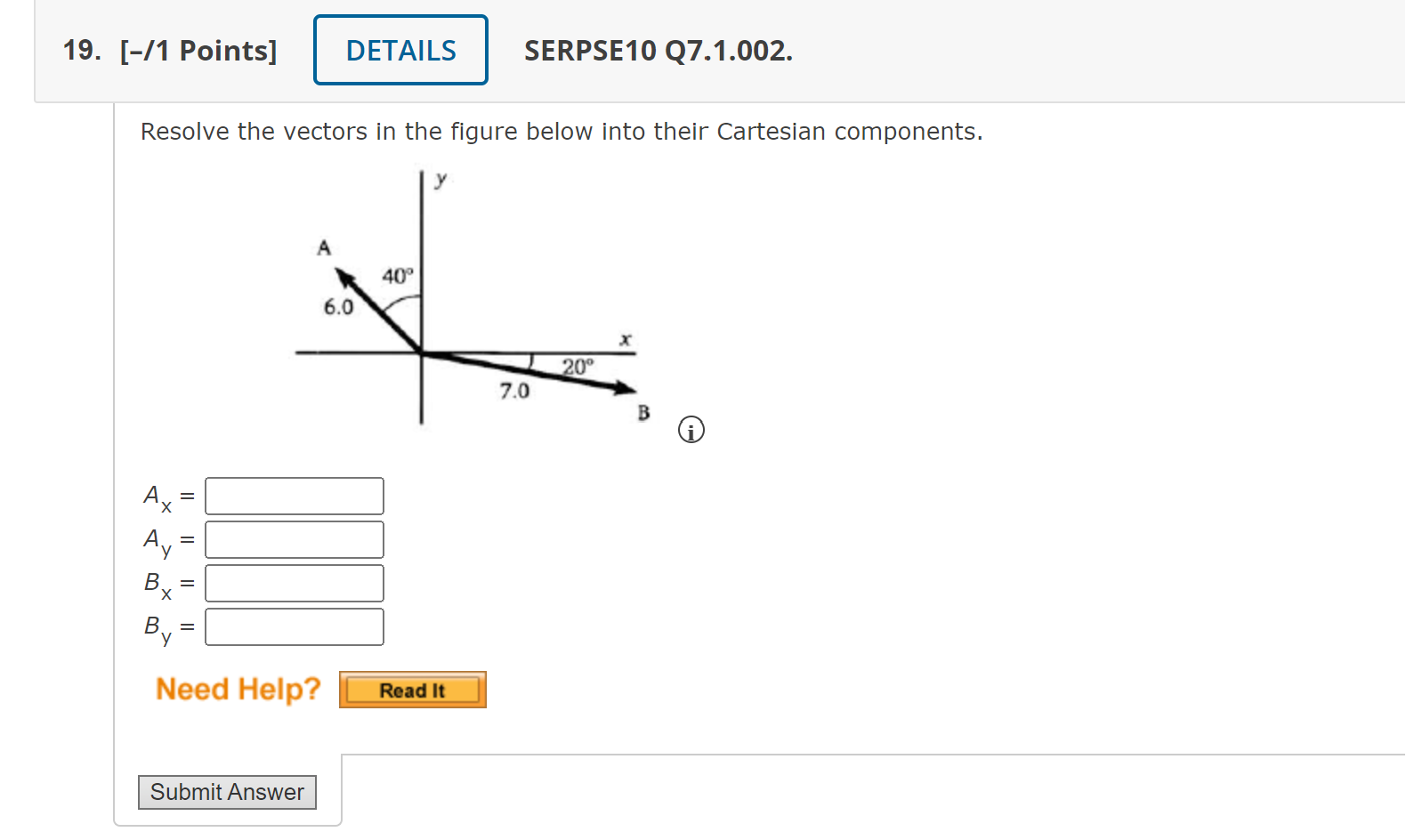Click the information icon below the figure
This screenshot has height=840, width=1406.
pos(691,429)
